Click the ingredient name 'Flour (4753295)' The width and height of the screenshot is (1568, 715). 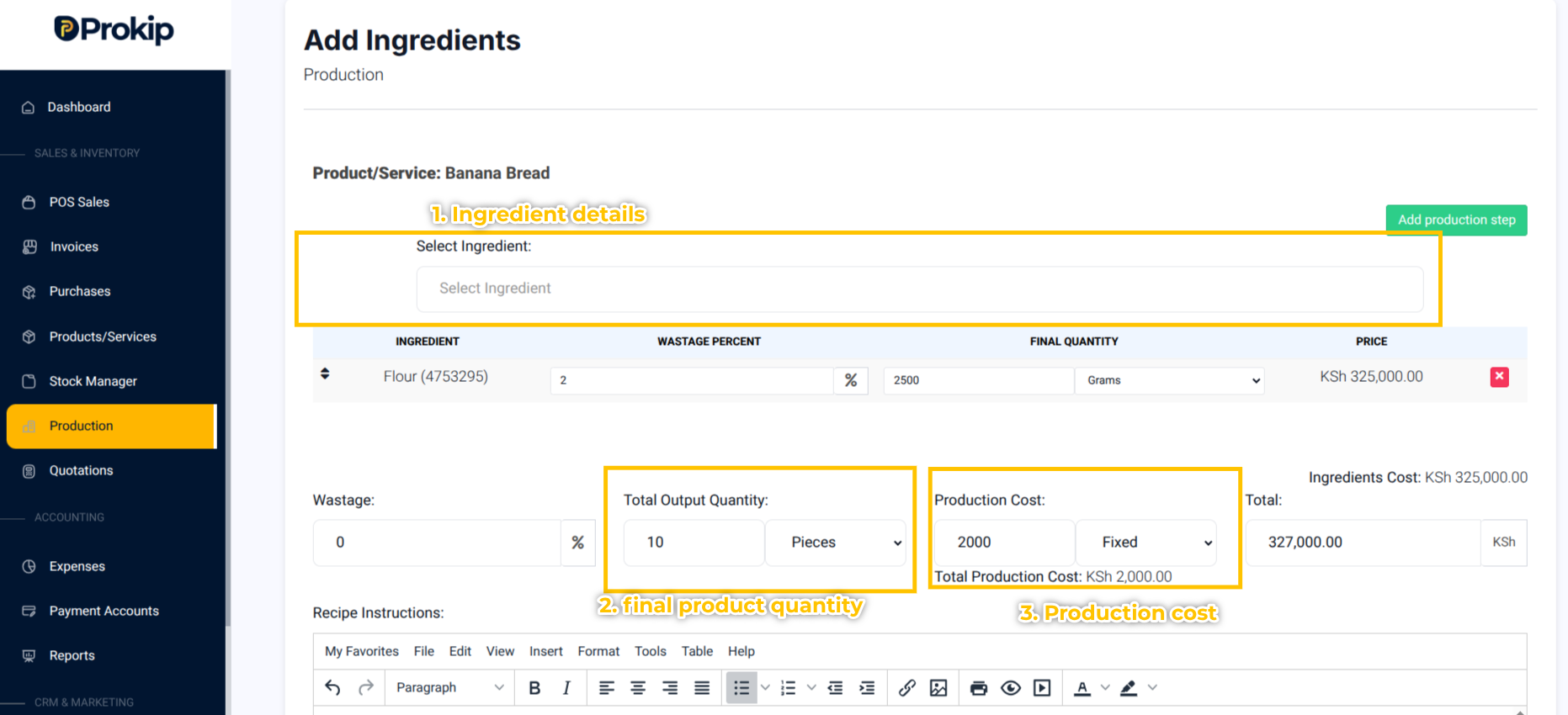pyautogui.click(x=436, y=377)
